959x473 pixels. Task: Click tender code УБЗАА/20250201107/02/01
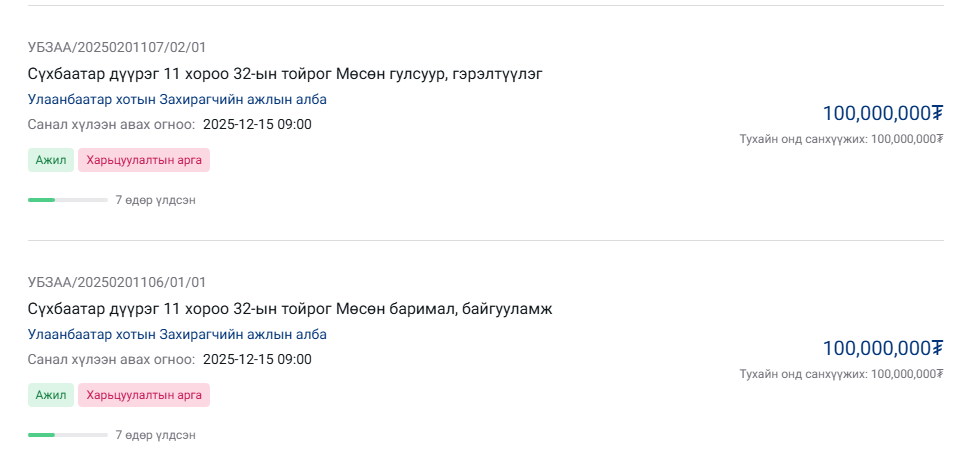(x=117, y=47)
